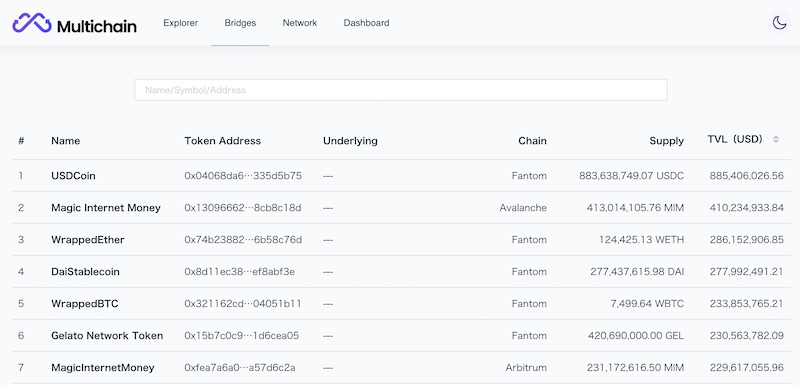
Task: Click address 0x04068da6···335d5b75
Action: click(x=243, y=176)
